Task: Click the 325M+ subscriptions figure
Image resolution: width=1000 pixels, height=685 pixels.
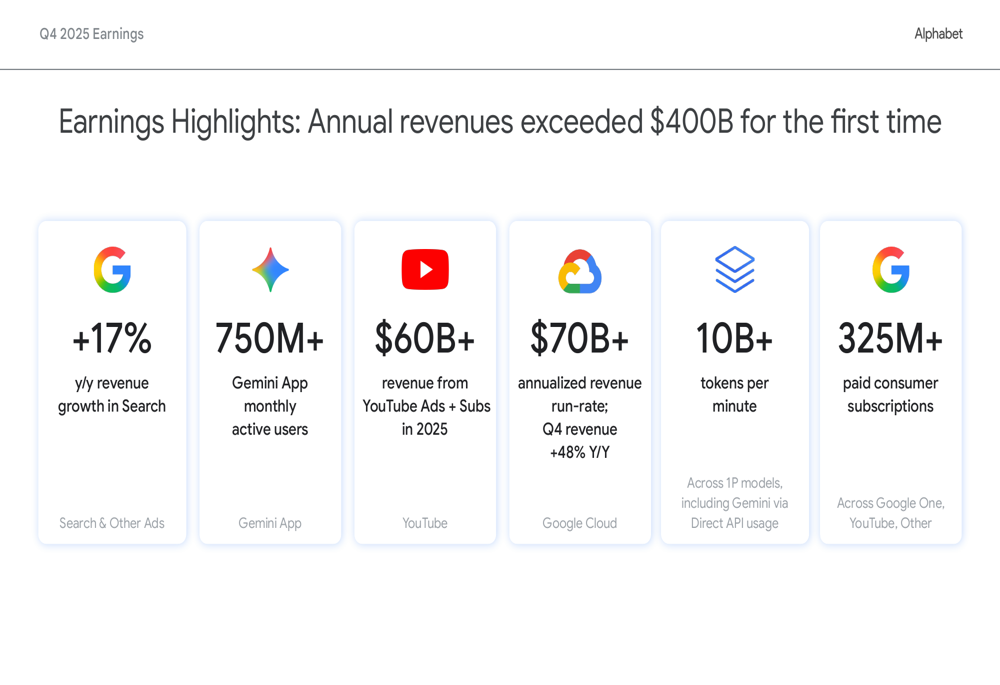Action: click(890, 340)
